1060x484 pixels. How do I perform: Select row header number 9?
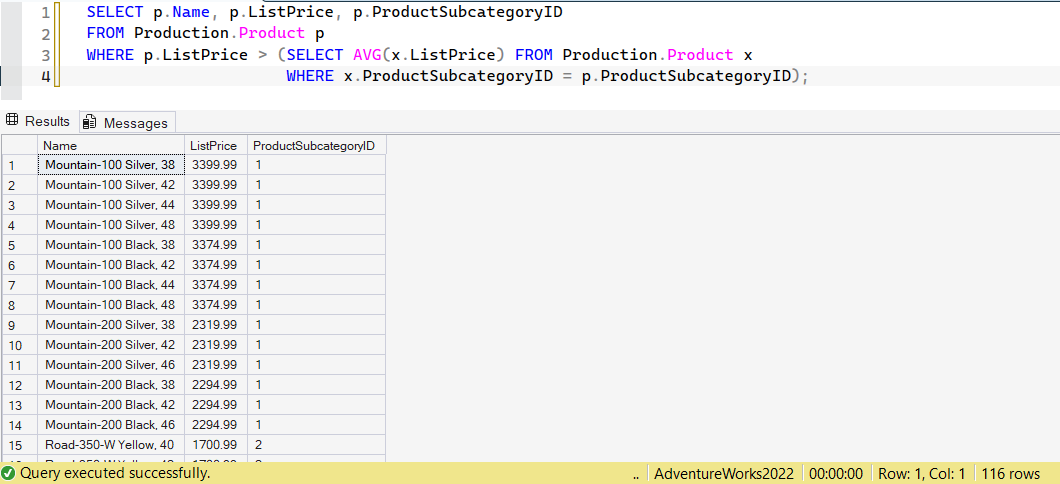pyautogui.click(x=20, y=325)
